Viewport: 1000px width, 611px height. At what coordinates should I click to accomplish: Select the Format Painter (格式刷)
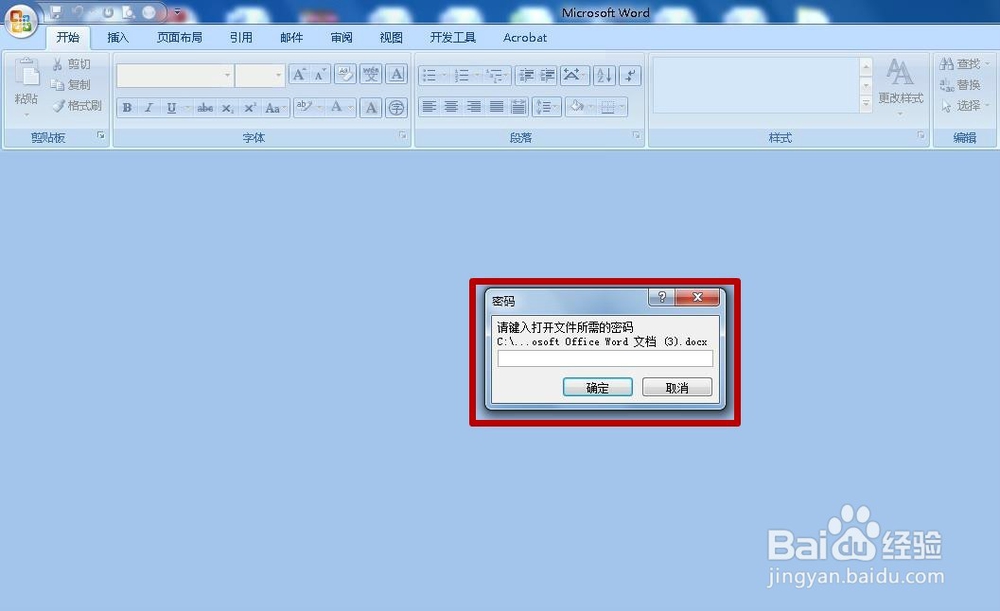click(77, 105)
